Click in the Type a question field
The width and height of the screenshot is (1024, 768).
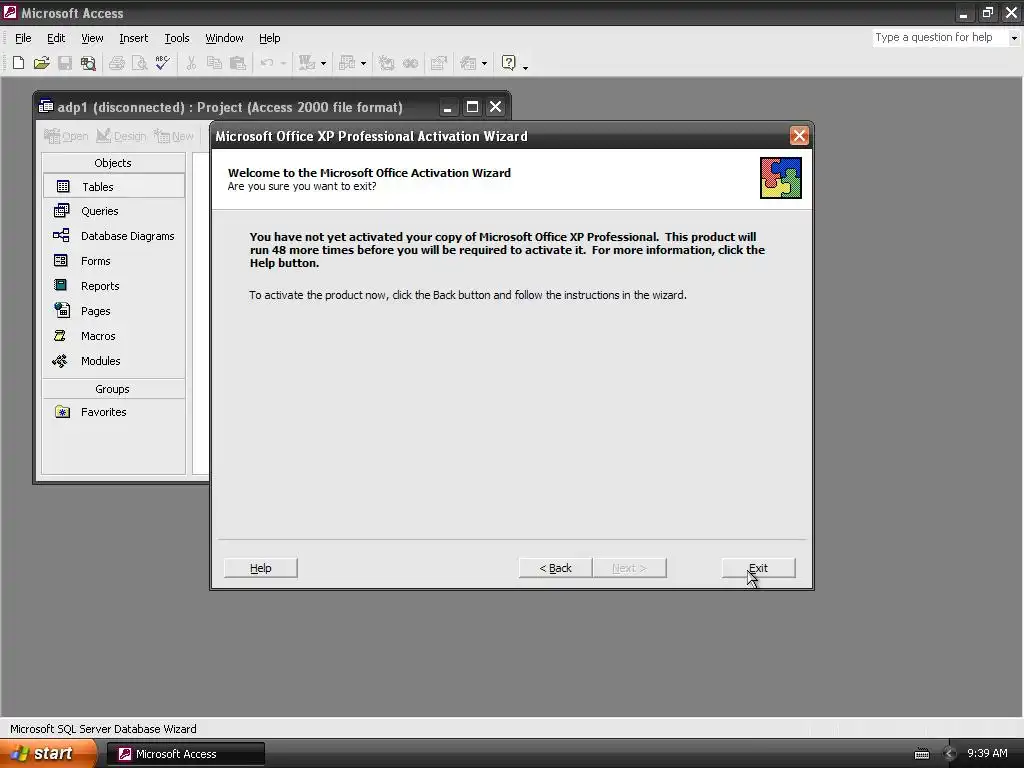click(x=940, y=38)
